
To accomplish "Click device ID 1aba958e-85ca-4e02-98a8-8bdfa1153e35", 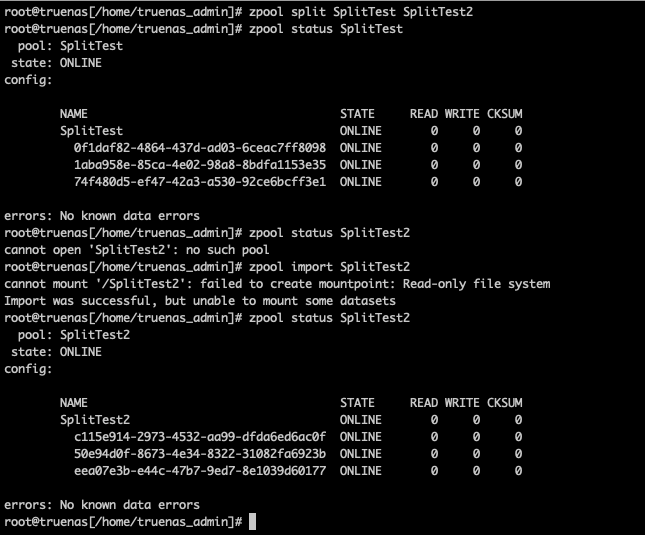I will pos(200,165).
